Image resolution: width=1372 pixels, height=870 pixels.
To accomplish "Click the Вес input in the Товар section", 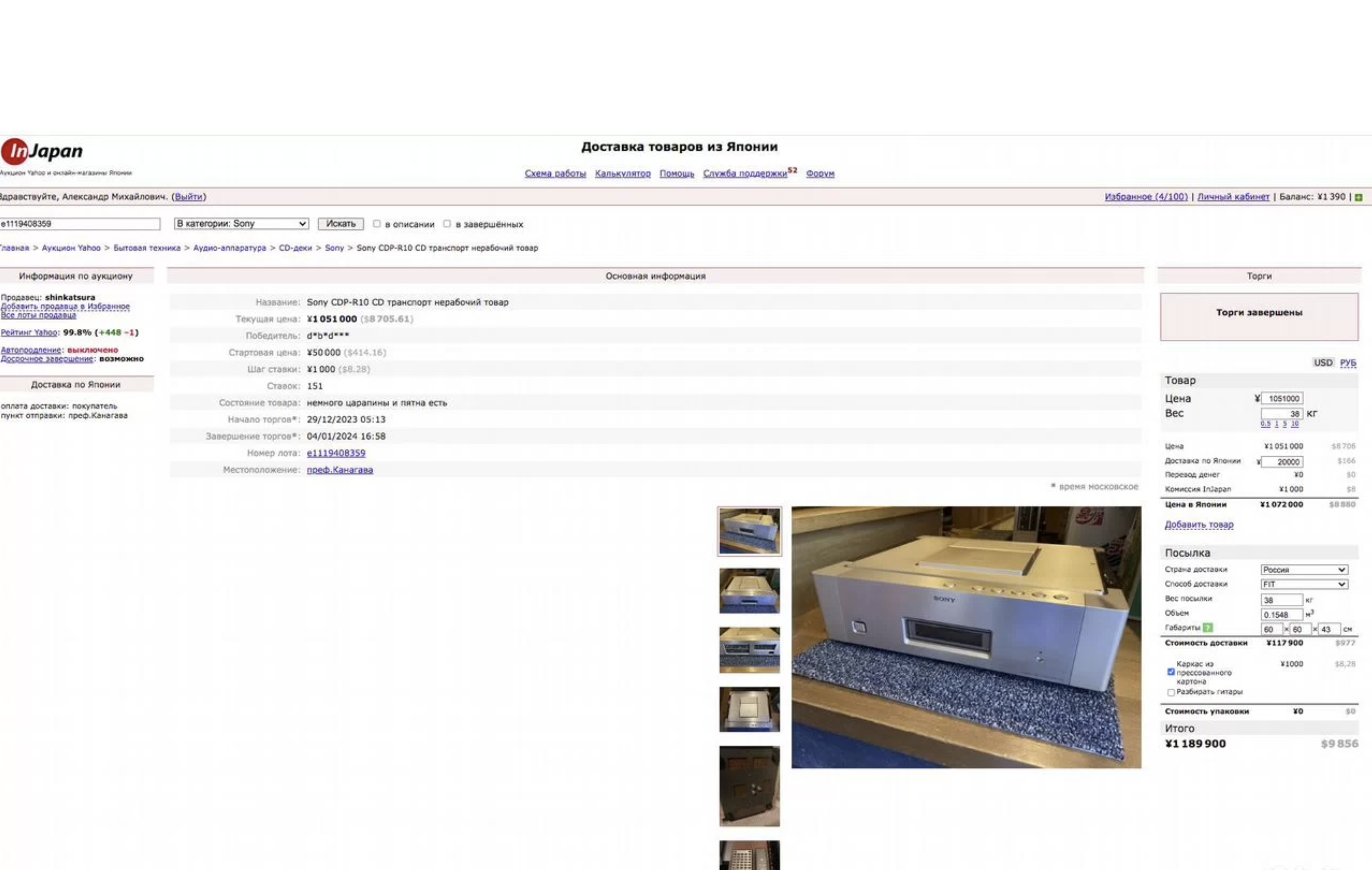I will click(1282, 414).
